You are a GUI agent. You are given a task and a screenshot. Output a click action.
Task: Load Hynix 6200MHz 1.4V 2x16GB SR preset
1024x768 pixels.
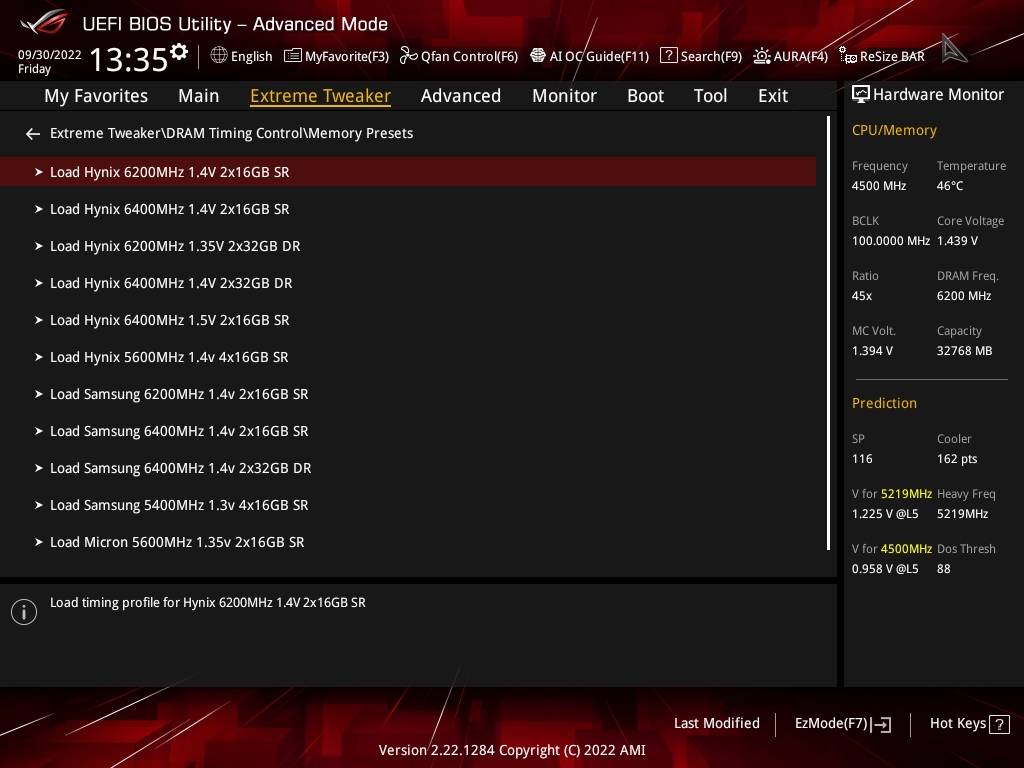click(x=408, y=172)
